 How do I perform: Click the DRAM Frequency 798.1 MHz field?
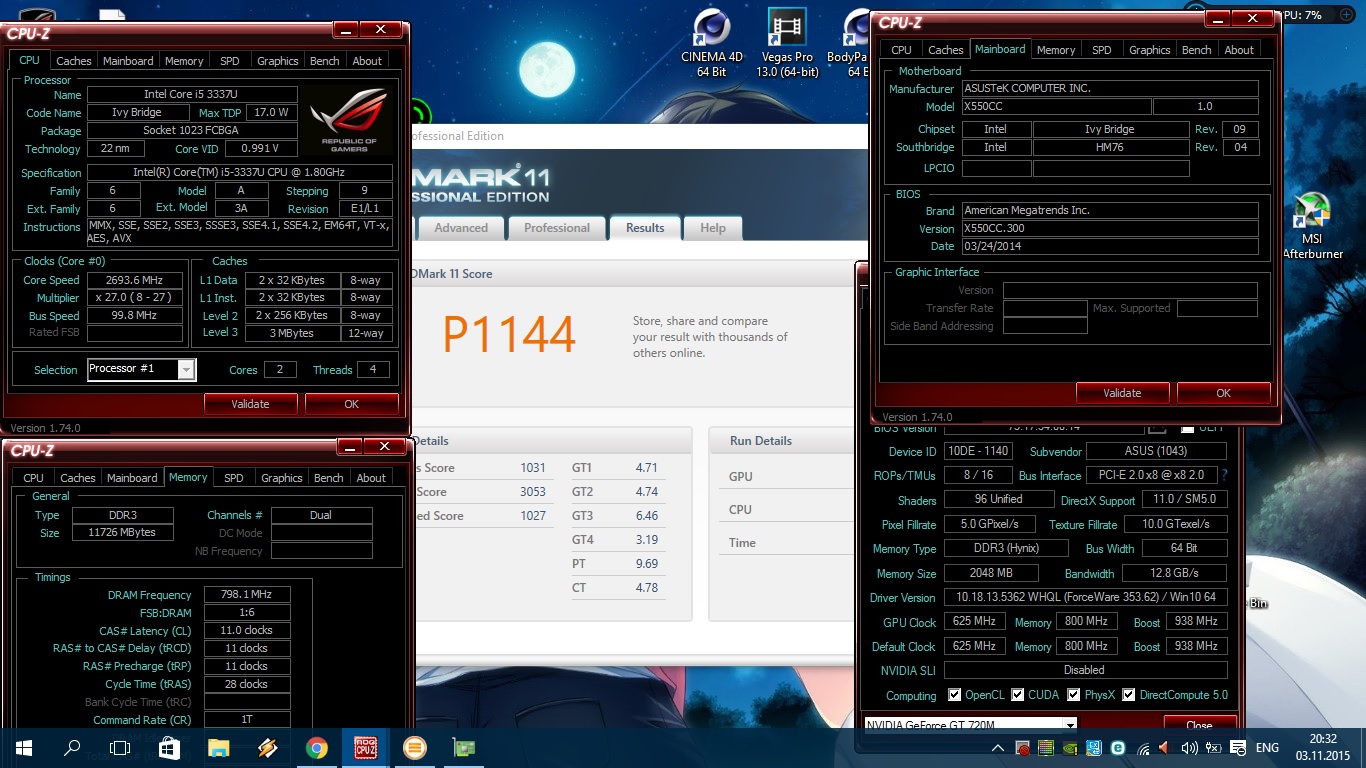pos(247,595)
